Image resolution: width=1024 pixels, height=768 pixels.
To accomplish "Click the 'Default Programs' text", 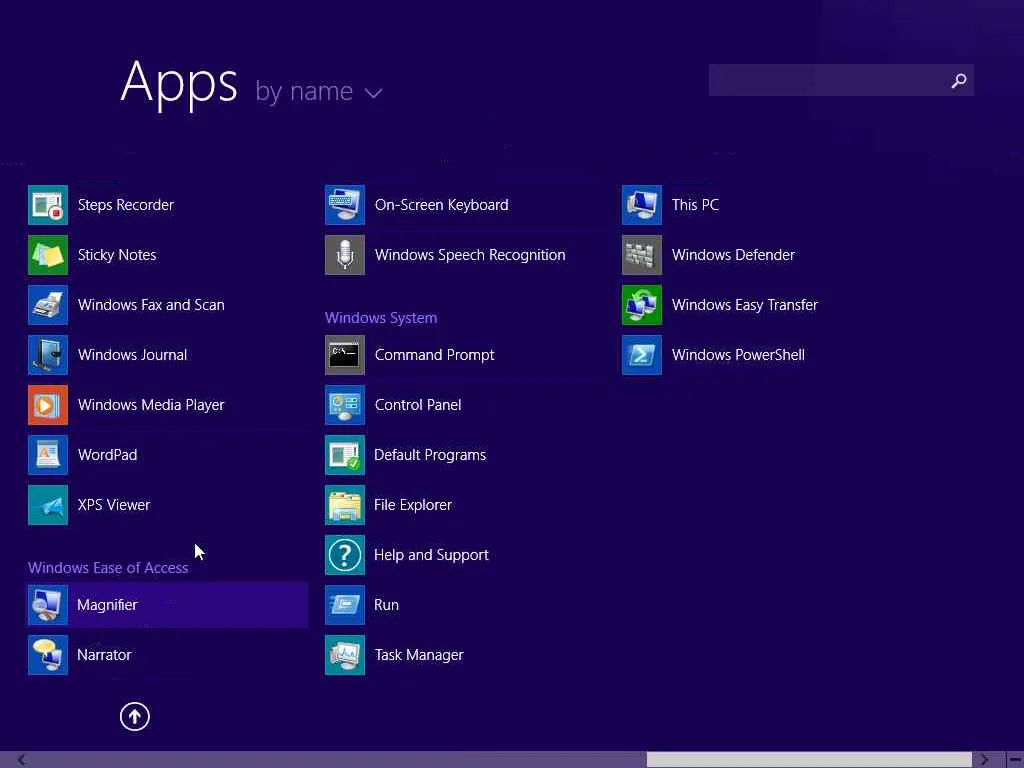I will (430, 455).
